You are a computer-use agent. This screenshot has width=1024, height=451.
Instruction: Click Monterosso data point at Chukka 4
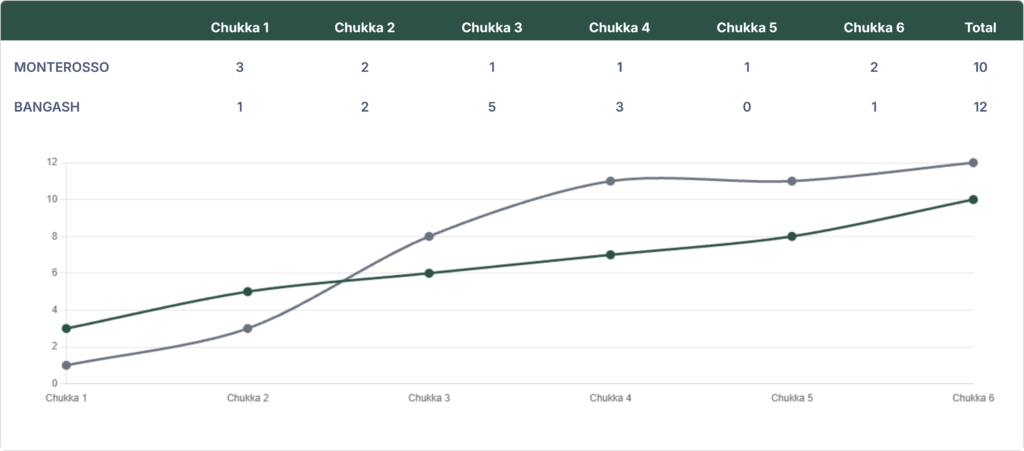point(611,255)
